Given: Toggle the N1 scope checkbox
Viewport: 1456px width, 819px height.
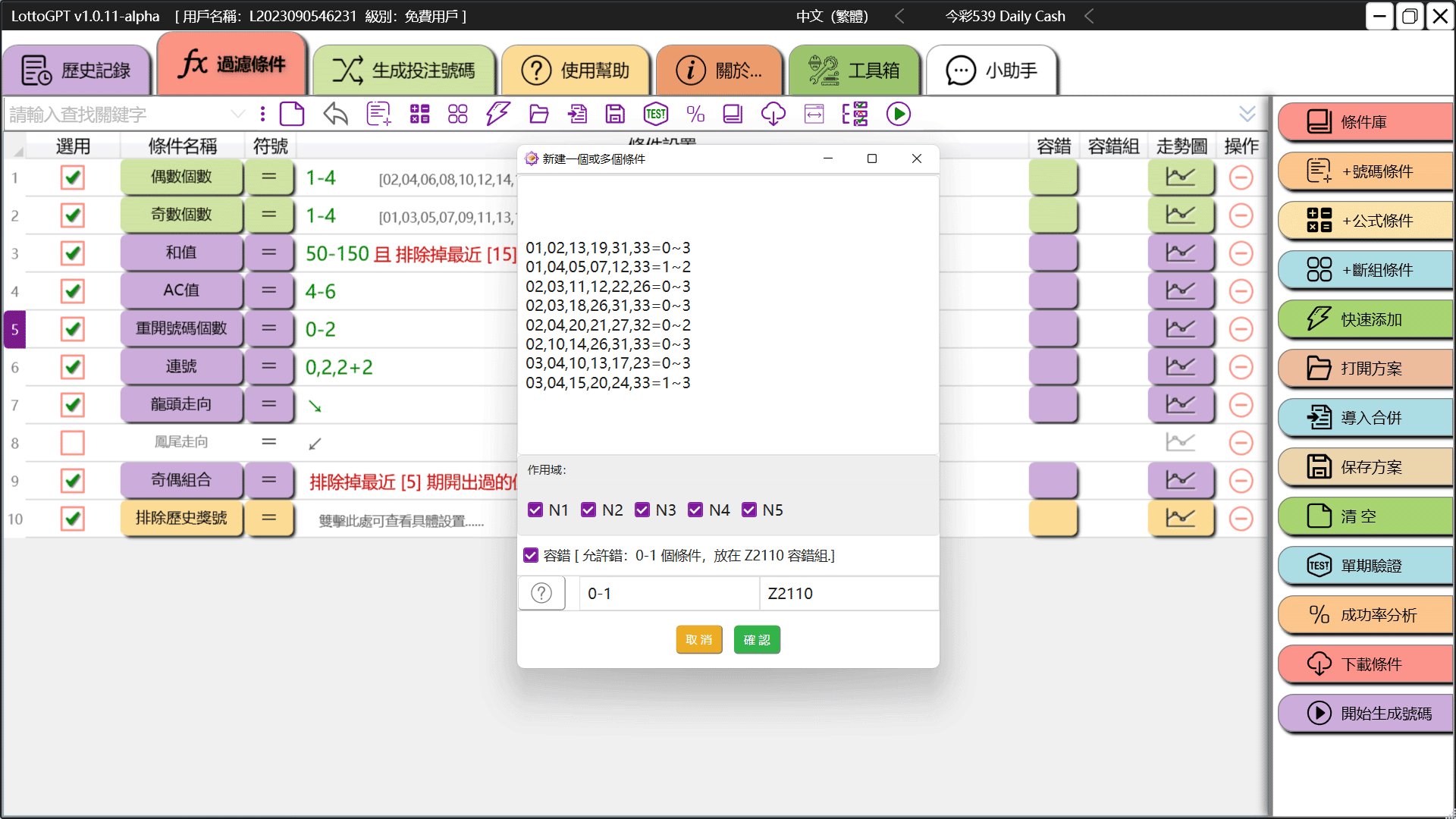Looking at the screenshot, I should coord(535,510).
